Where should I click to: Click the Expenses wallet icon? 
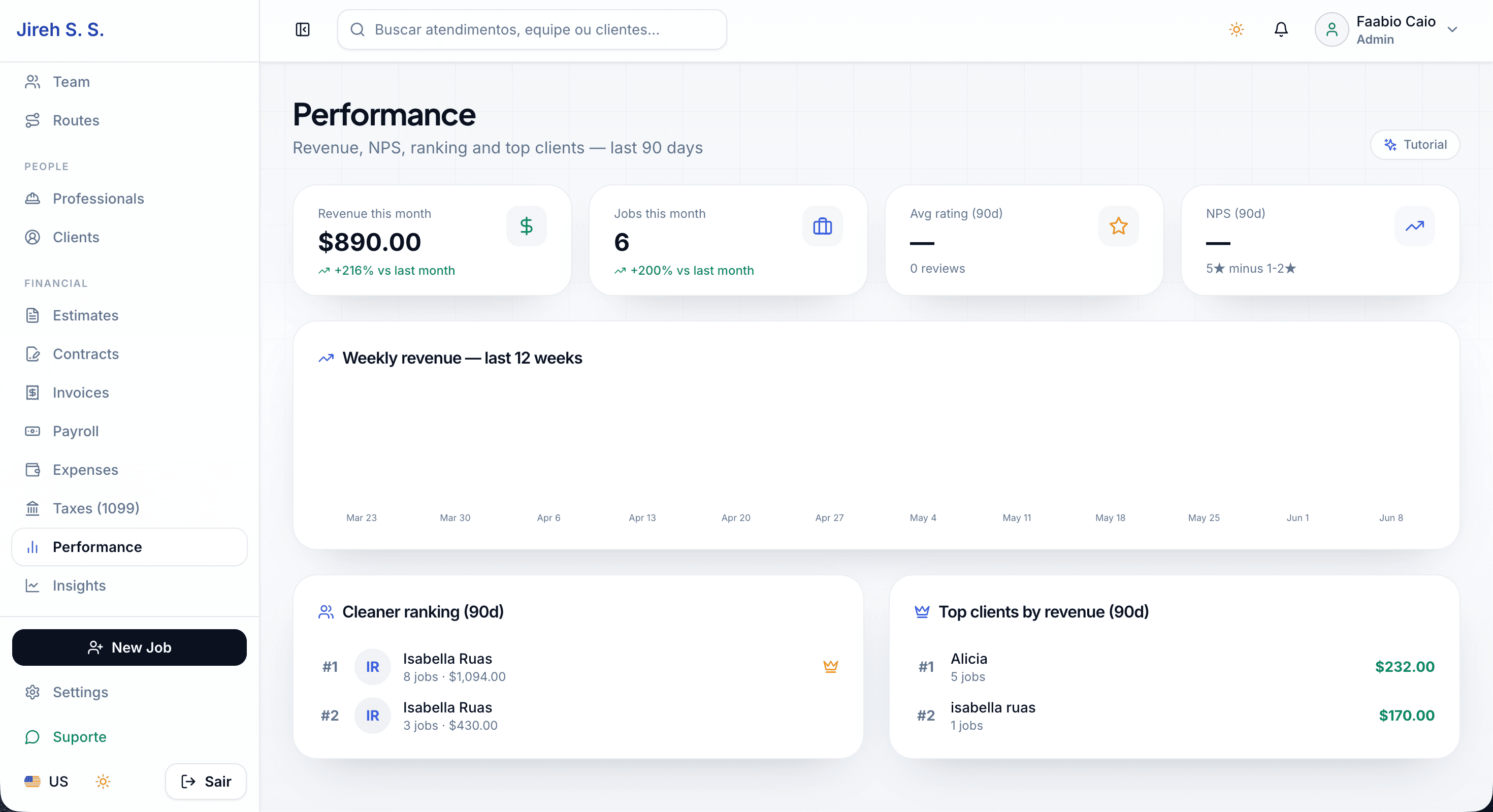33,469
